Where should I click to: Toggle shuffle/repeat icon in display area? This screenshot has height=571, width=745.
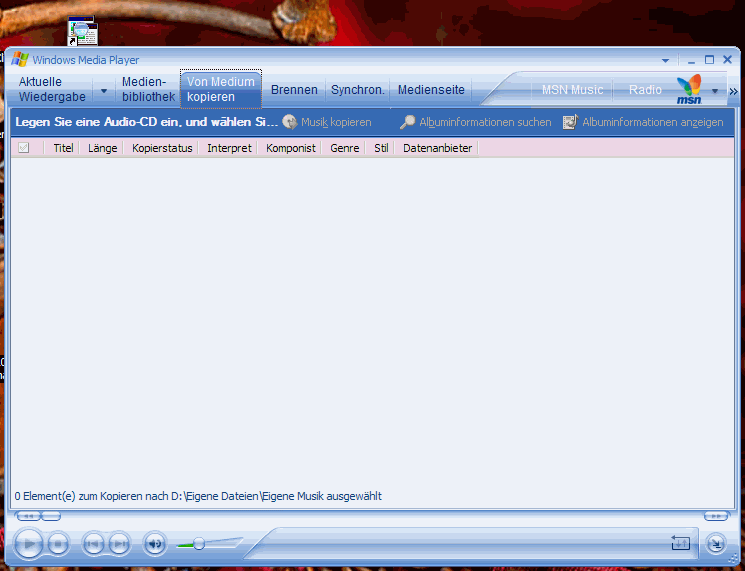click(x=680, y=542)
